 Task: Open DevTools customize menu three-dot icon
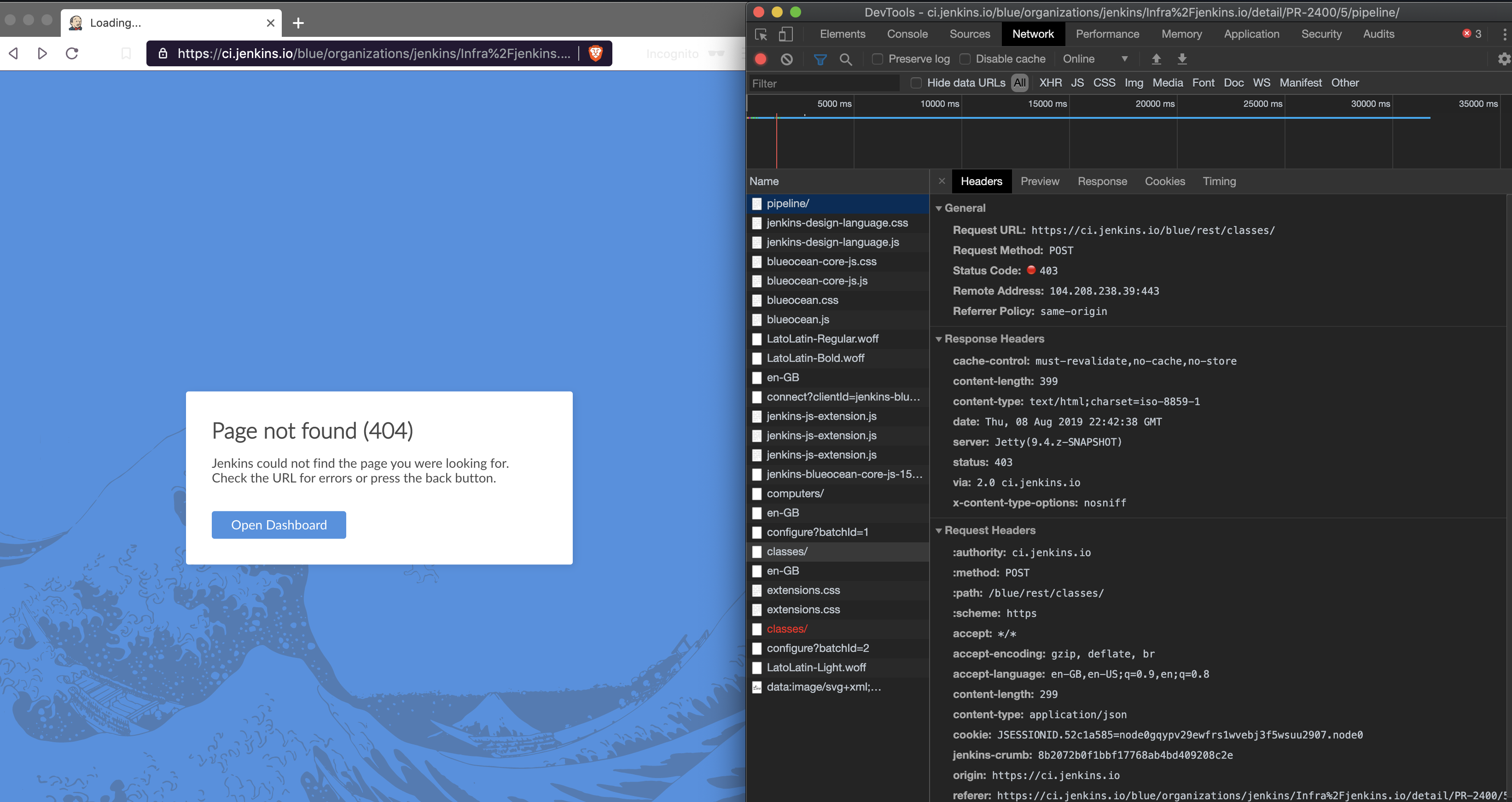(1504, 34)
